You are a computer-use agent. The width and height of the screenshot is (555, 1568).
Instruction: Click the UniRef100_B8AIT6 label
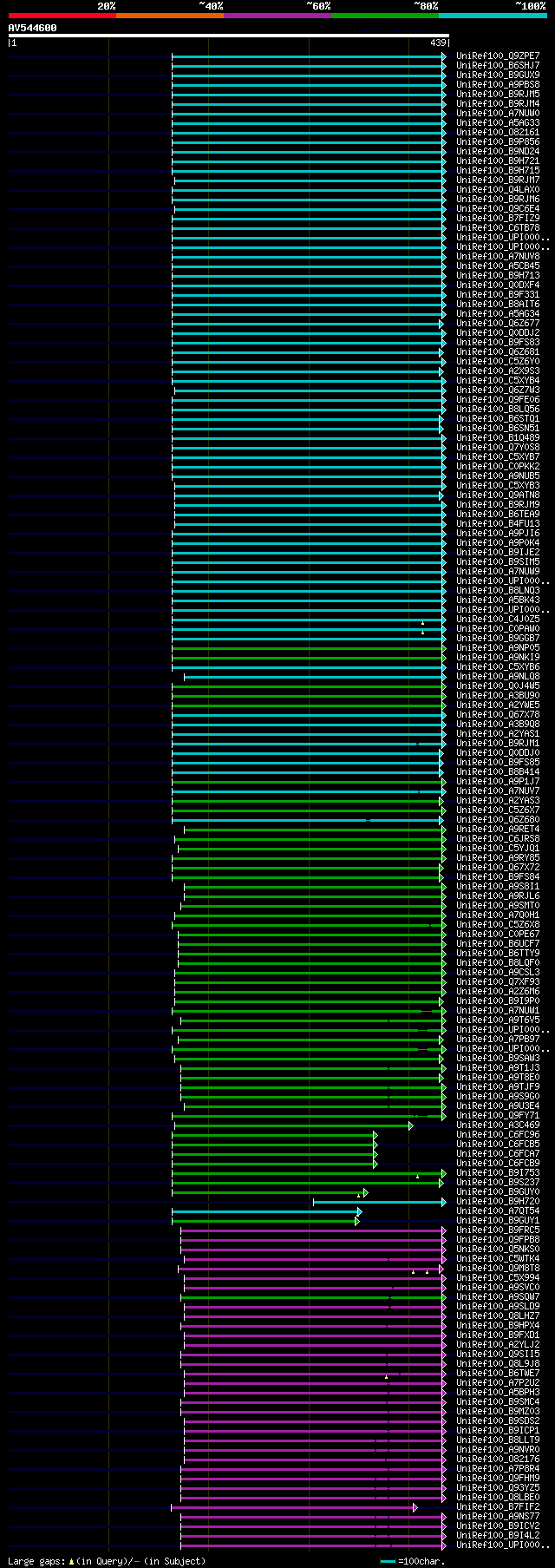[498, 304]
